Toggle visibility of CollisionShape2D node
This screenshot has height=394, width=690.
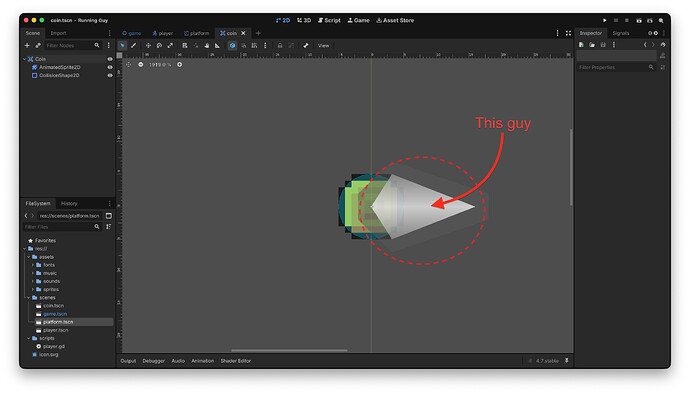(110, 75)
